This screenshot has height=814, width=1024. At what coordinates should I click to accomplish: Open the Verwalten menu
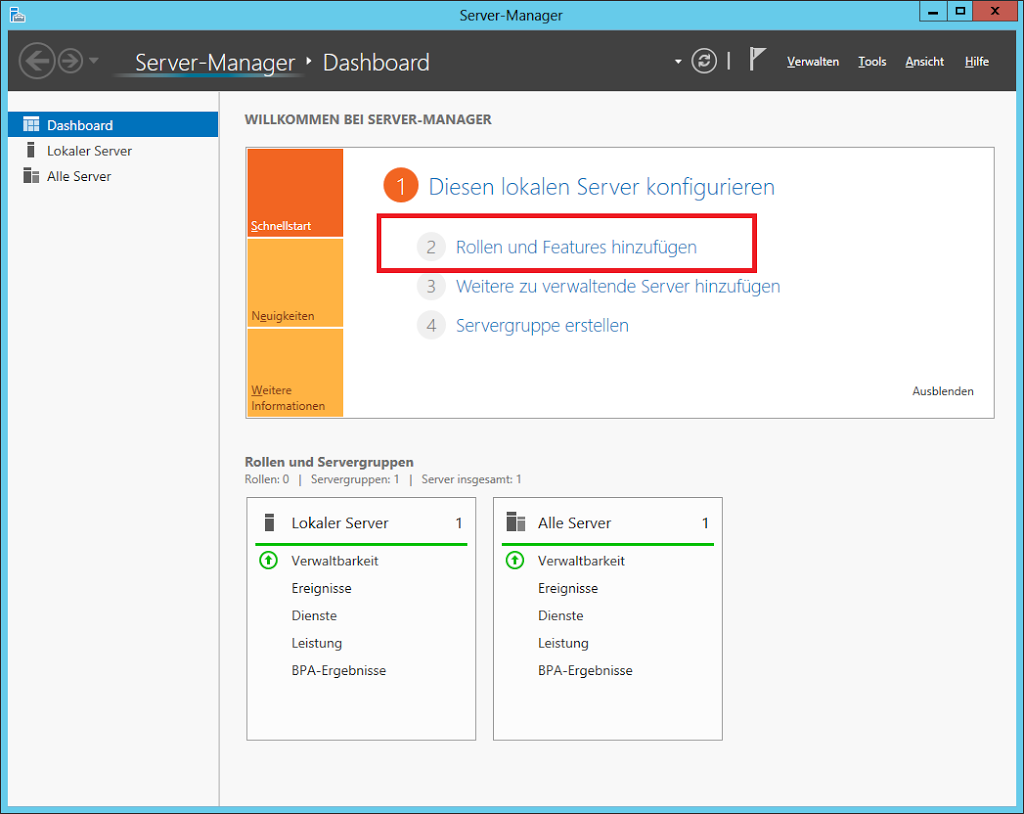point(812,62)
